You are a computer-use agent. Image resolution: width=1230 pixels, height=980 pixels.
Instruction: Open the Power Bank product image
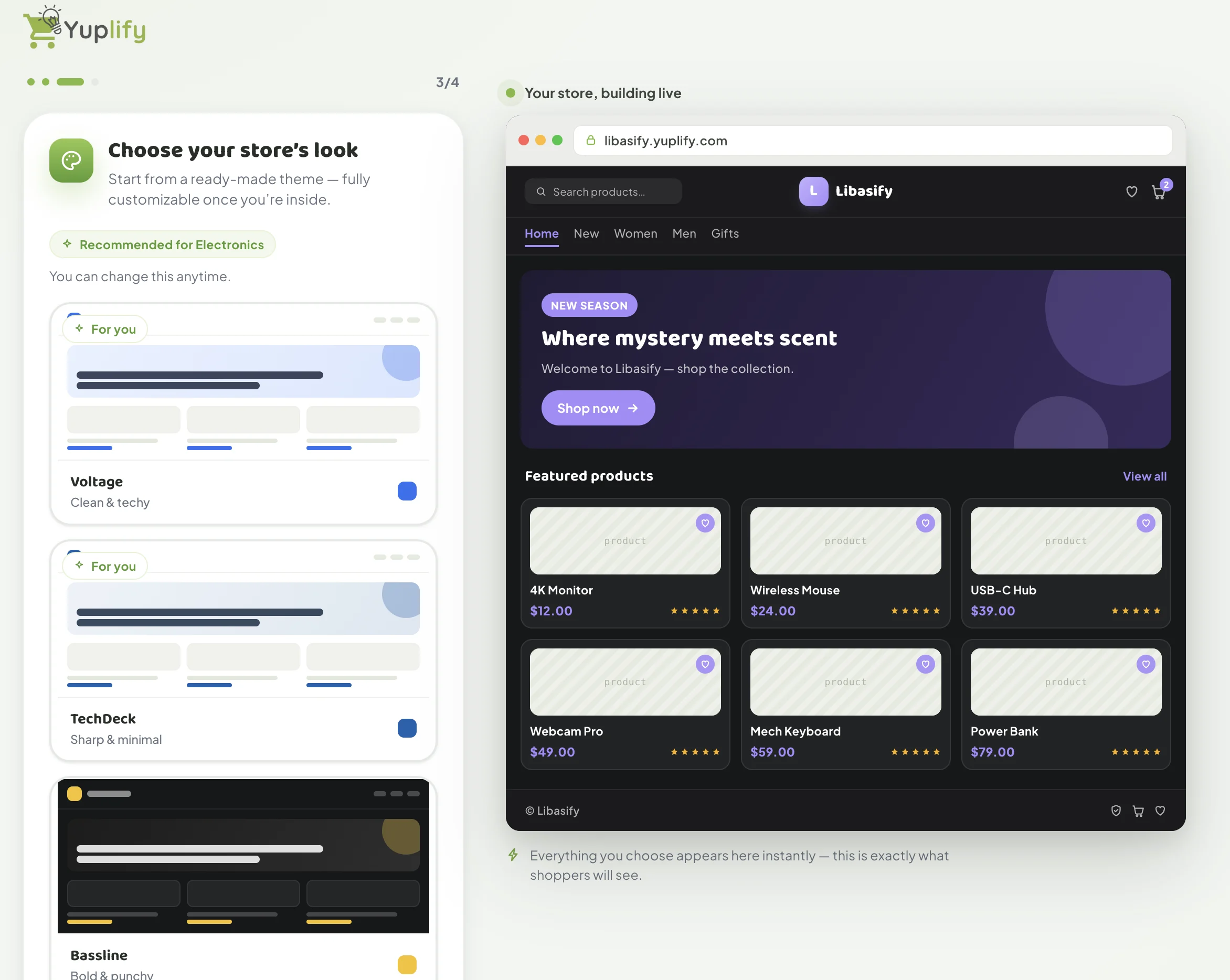tap(1065, 681)
